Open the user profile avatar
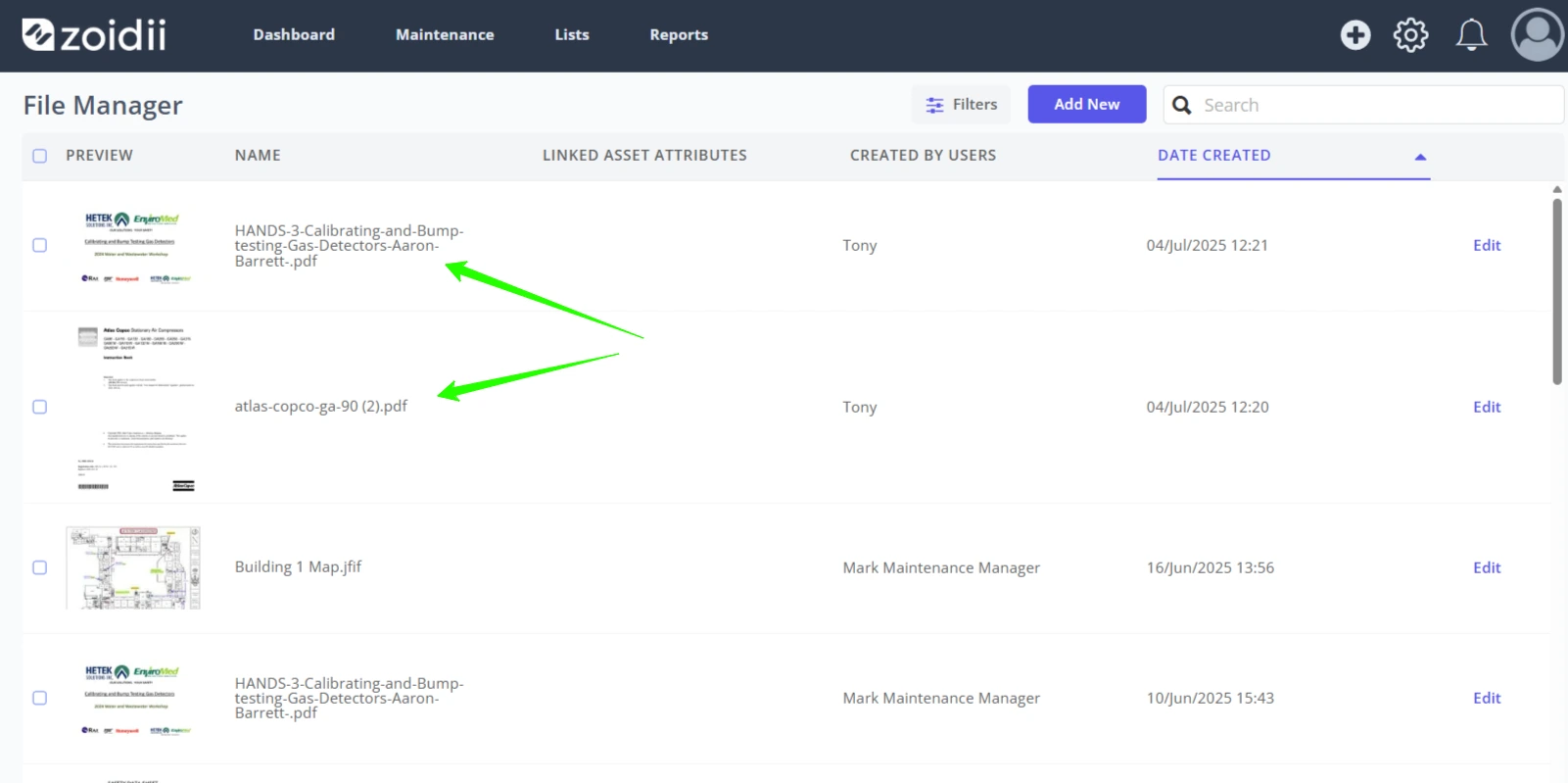This screenshot has height=783, width=1568. pos(1538,35)
